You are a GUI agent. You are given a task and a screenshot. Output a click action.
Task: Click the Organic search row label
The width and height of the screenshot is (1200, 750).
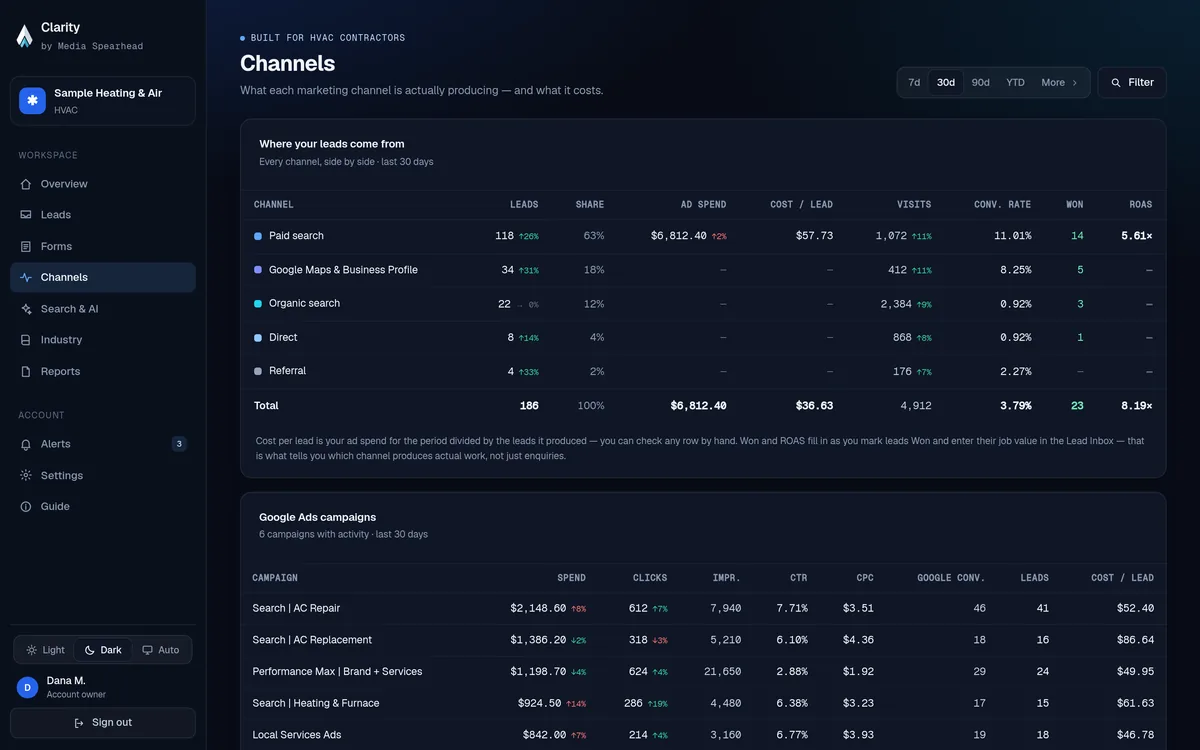coord(304,304)
